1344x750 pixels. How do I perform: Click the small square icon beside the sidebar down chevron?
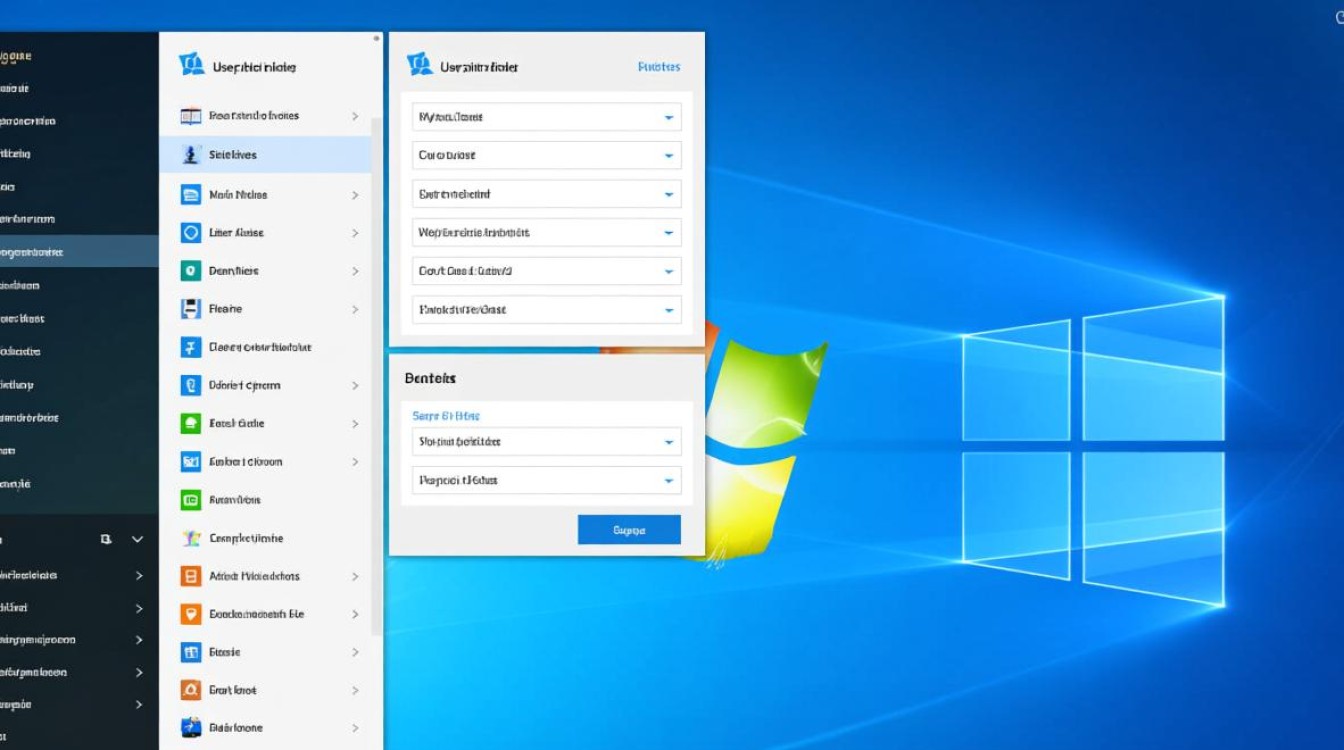click(x=106, y=539)
